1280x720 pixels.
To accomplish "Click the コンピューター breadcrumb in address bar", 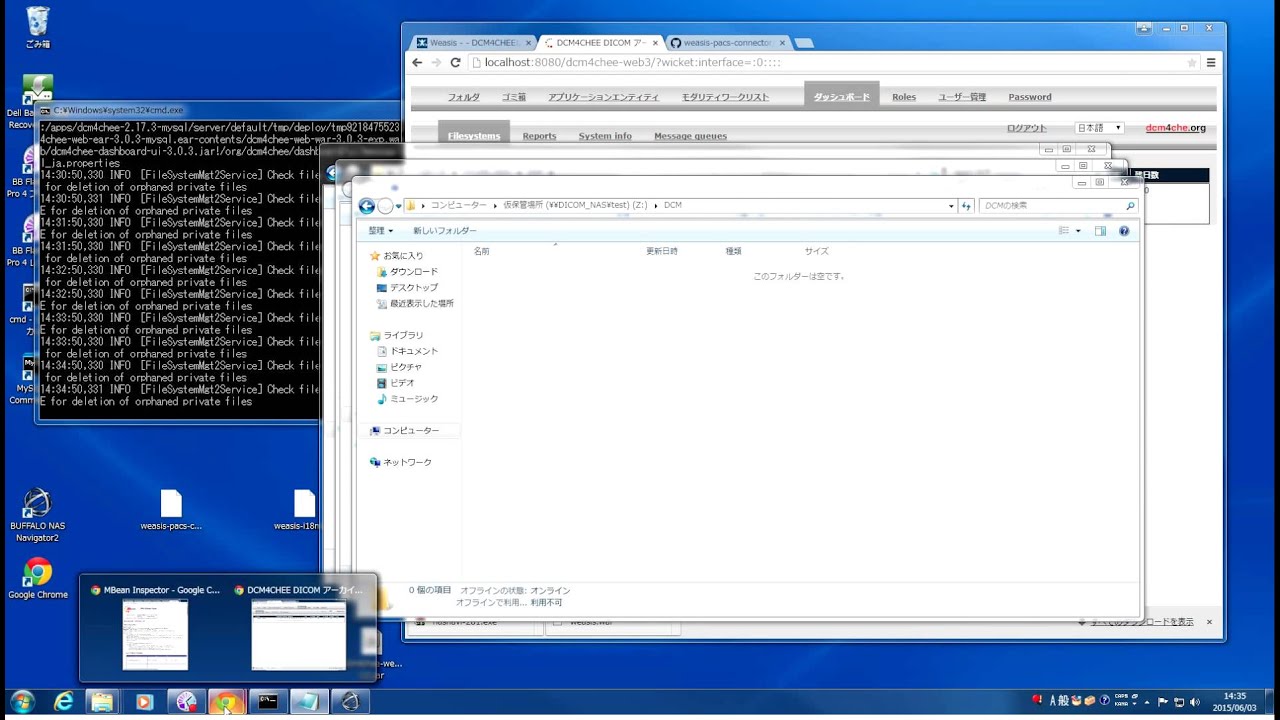I will coord(458,205).
